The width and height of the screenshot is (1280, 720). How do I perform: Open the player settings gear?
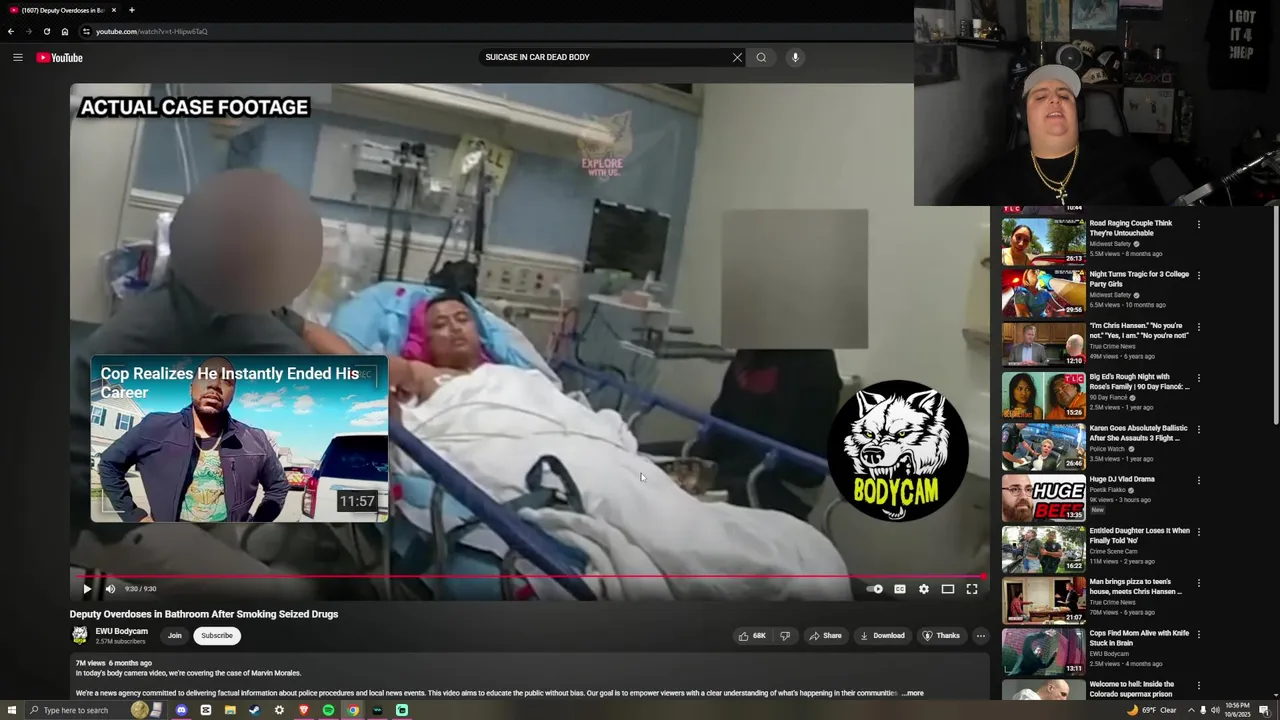coord(923,589)
